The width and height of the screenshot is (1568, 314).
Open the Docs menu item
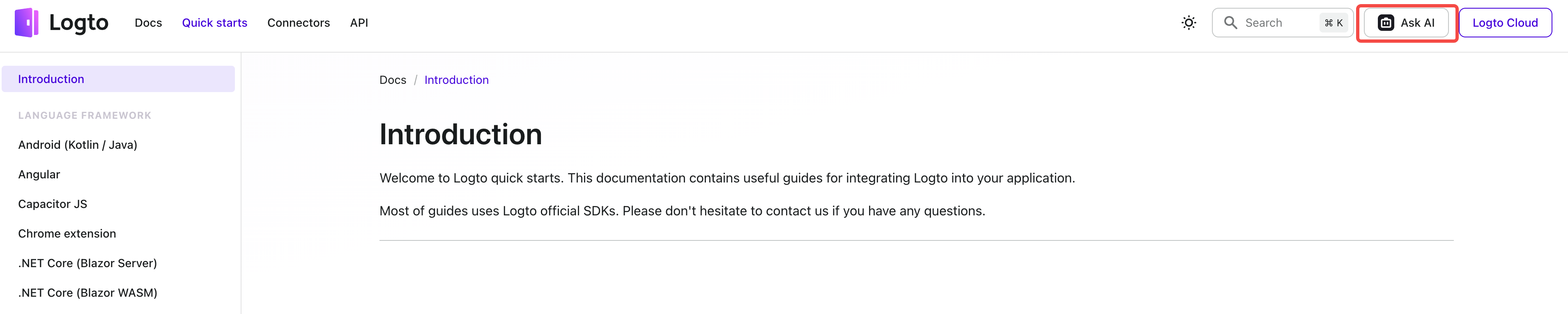click(148, 23)
